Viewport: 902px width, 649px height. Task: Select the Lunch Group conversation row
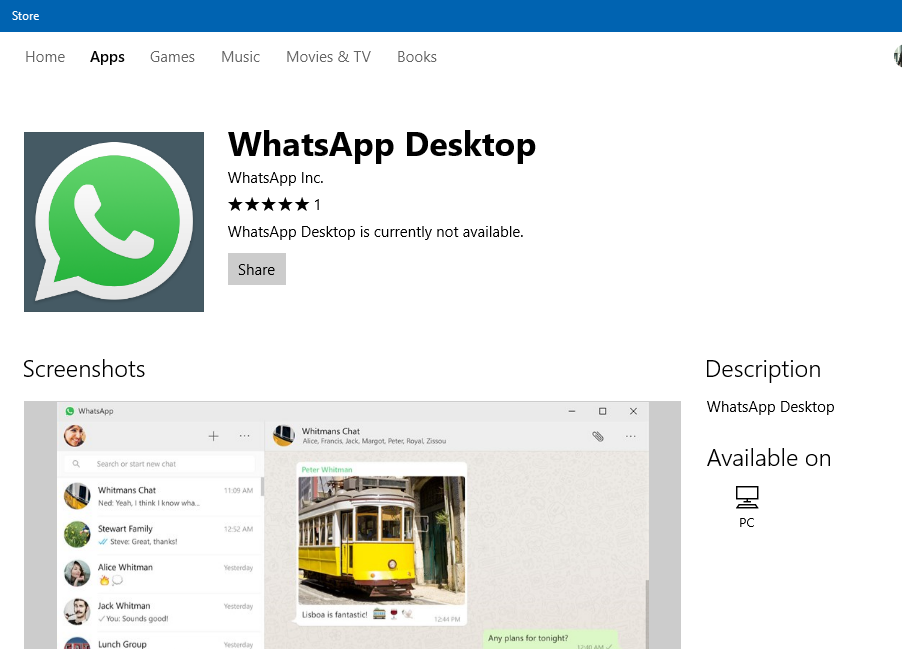(160, 641)
